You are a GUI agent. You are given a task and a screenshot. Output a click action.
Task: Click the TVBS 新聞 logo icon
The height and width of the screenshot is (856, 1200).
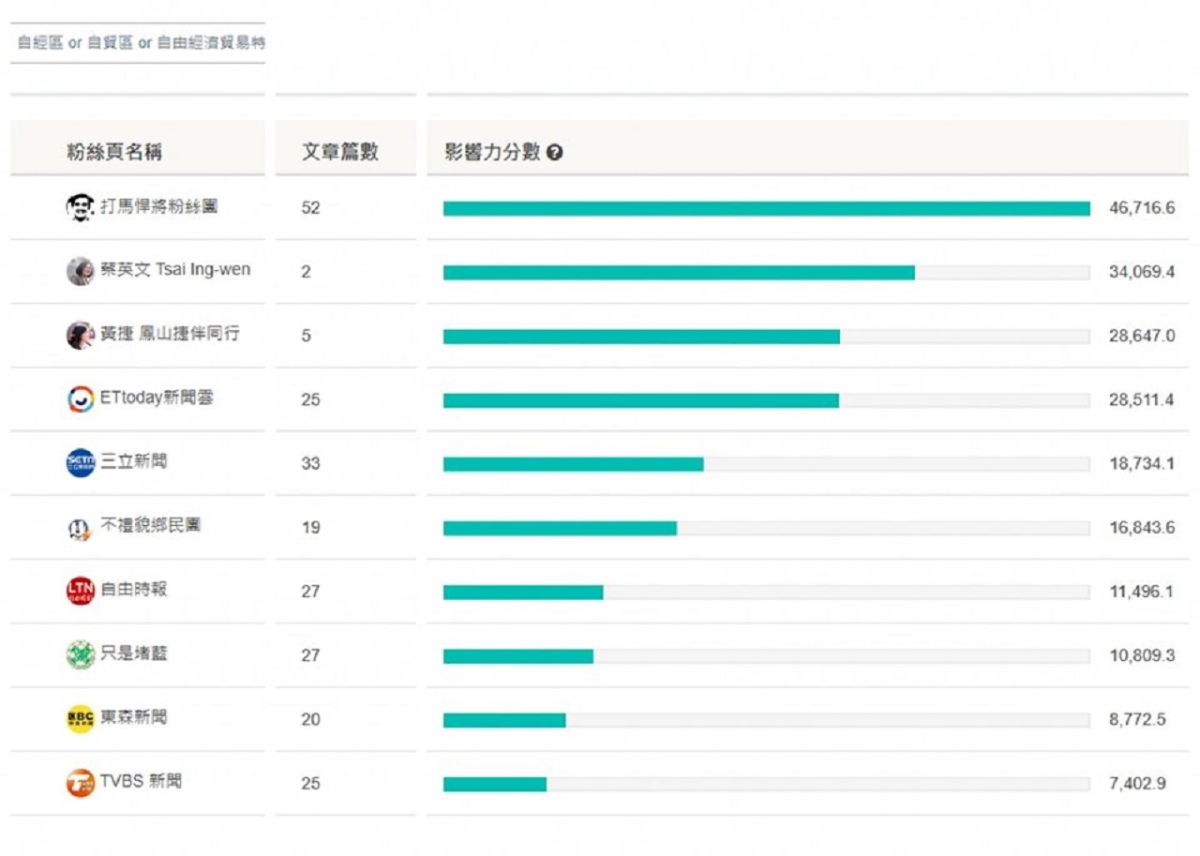coord(80,782)
